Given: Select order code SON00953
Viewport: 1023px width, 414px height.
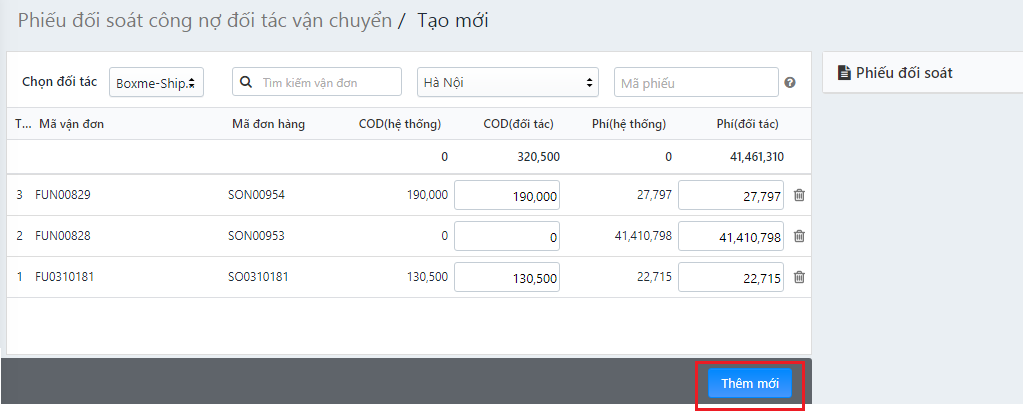Looking at the screenshot, I should tap(256, 235).
